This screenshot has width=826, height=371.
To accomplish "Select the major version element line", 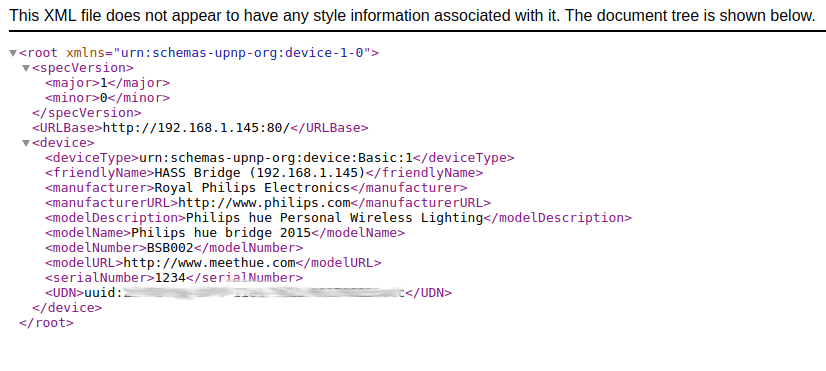I will pyautogui.click(x=107, y=83).
